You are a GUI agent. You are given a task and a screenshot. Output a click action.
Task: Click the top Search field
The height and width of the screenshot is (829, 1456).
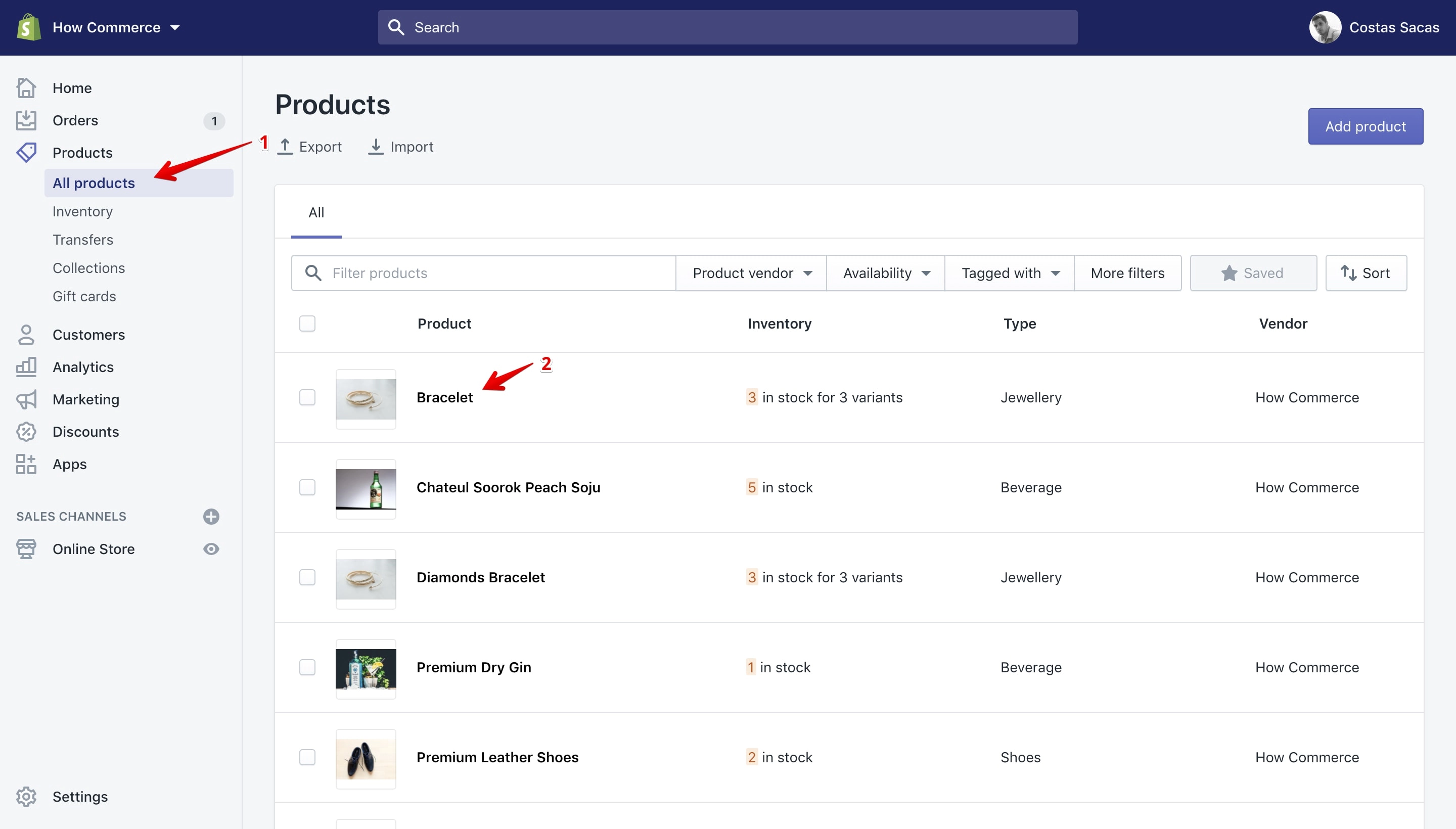(x=727, y=27)
